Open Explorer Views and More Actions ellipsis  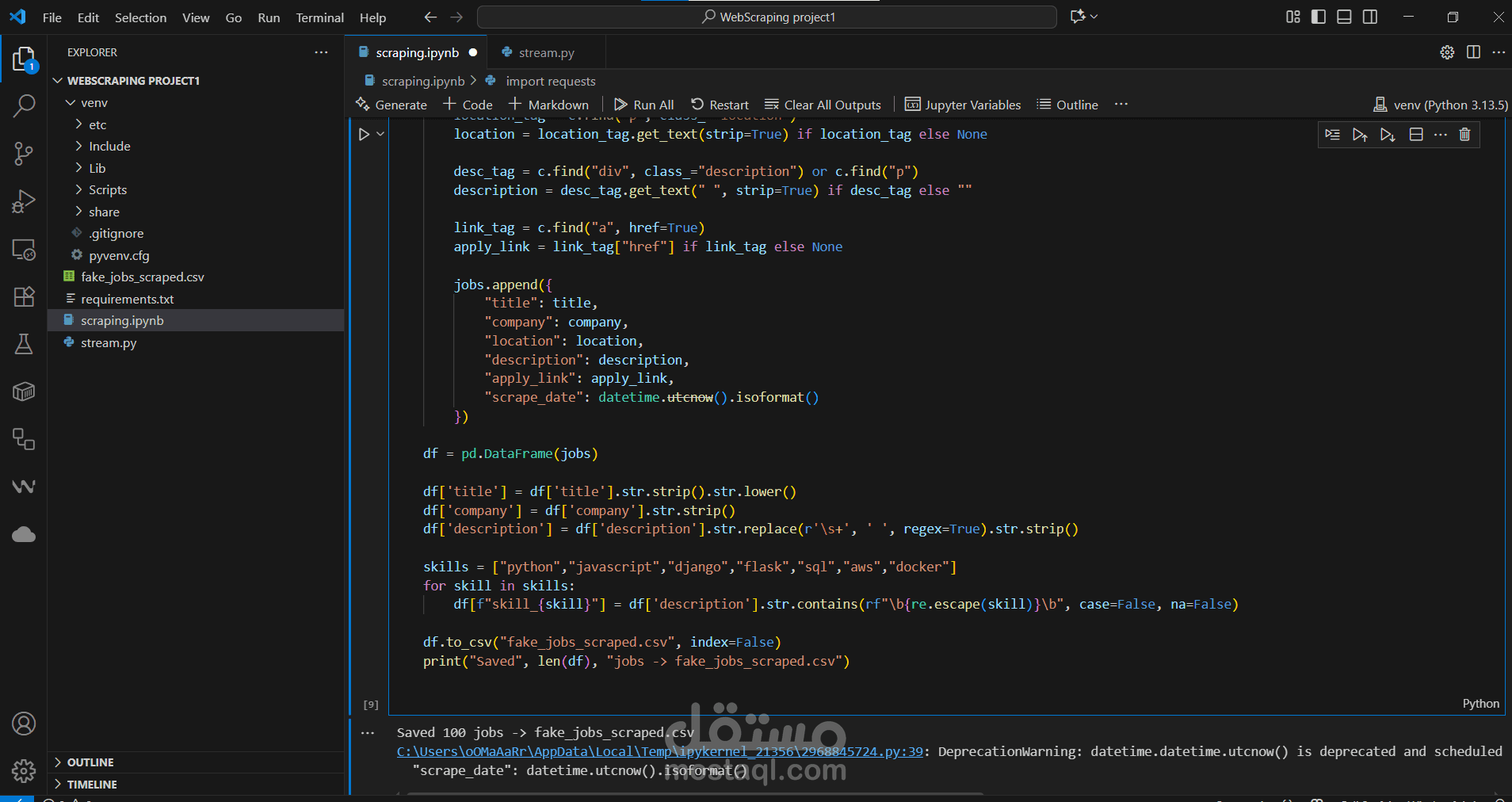[321, 52]
